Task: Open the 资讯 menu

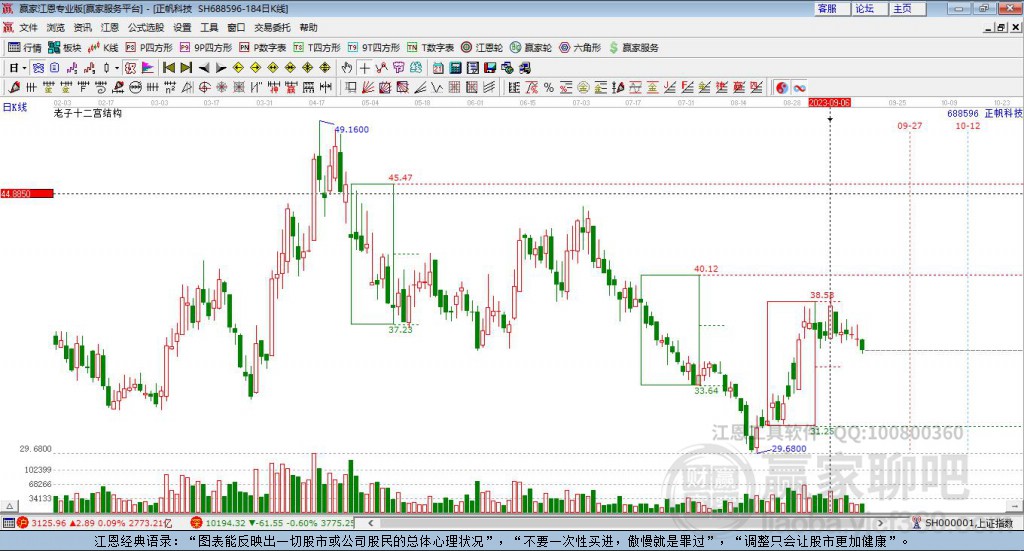Action: (82, 27)
